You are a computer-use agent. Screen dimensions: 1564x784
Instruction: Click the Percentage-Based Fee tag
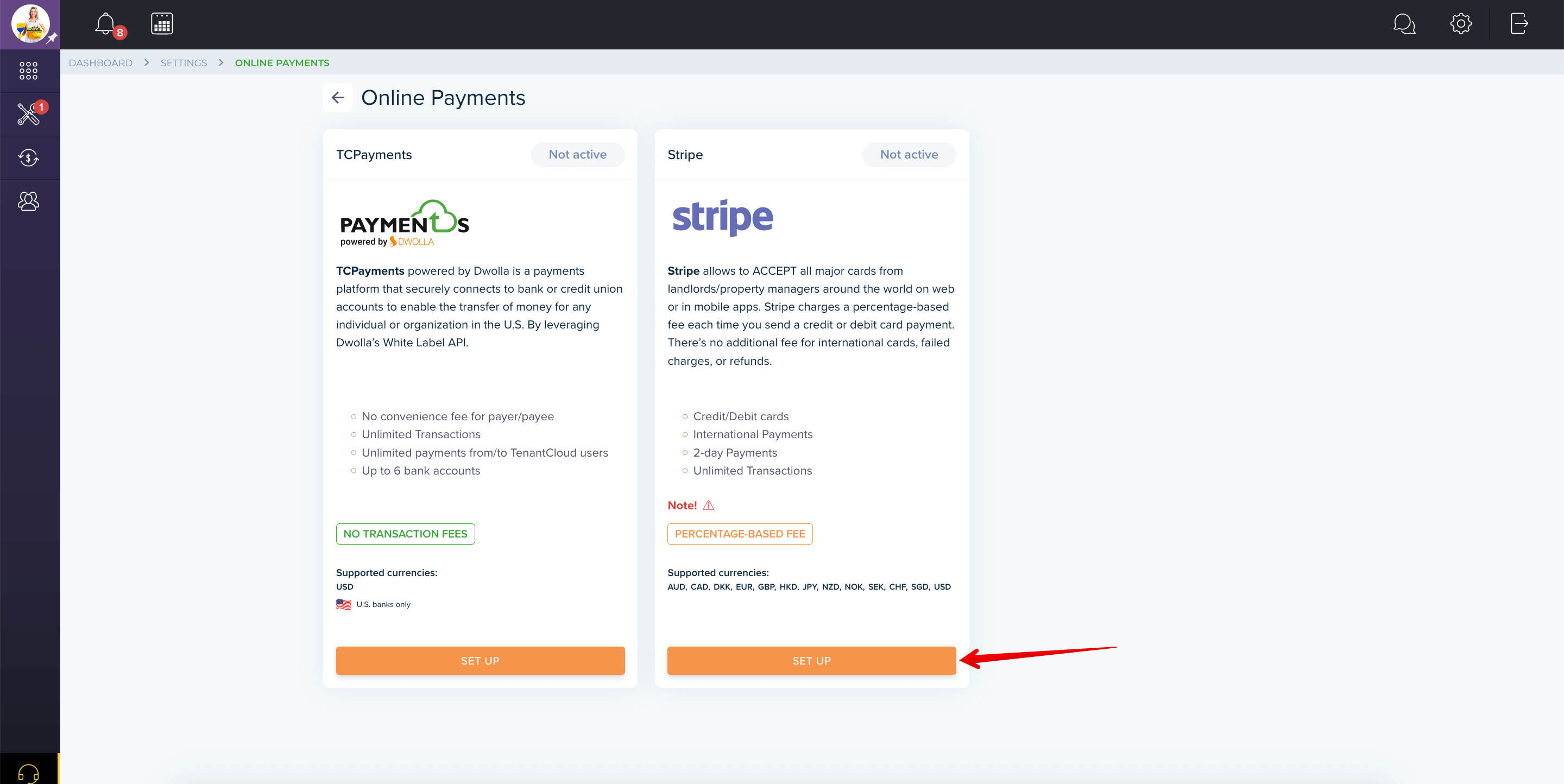coord(740,533)
